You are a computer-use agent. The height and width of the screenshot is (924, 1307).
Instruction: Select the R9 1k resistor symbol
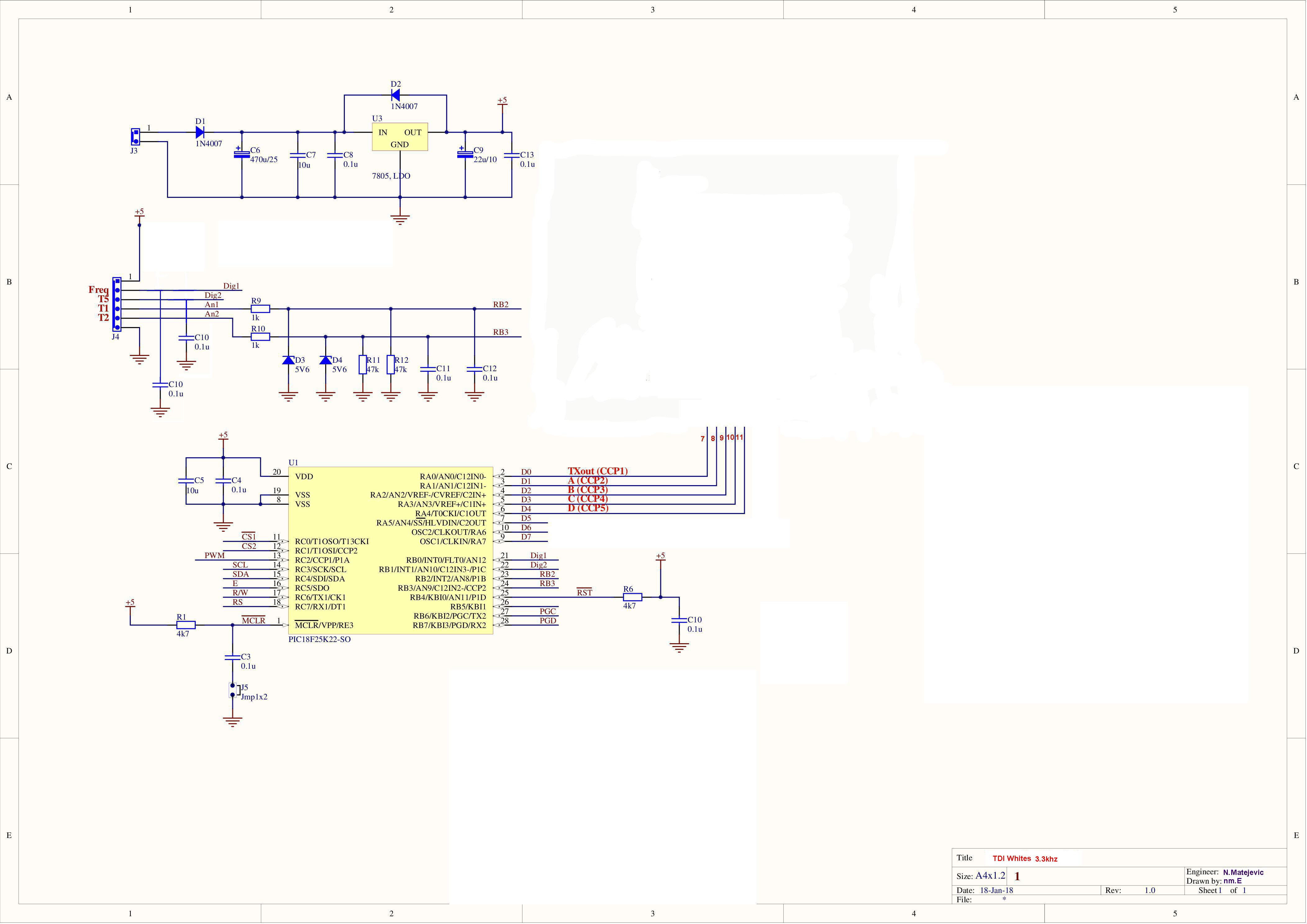(261, 309)
